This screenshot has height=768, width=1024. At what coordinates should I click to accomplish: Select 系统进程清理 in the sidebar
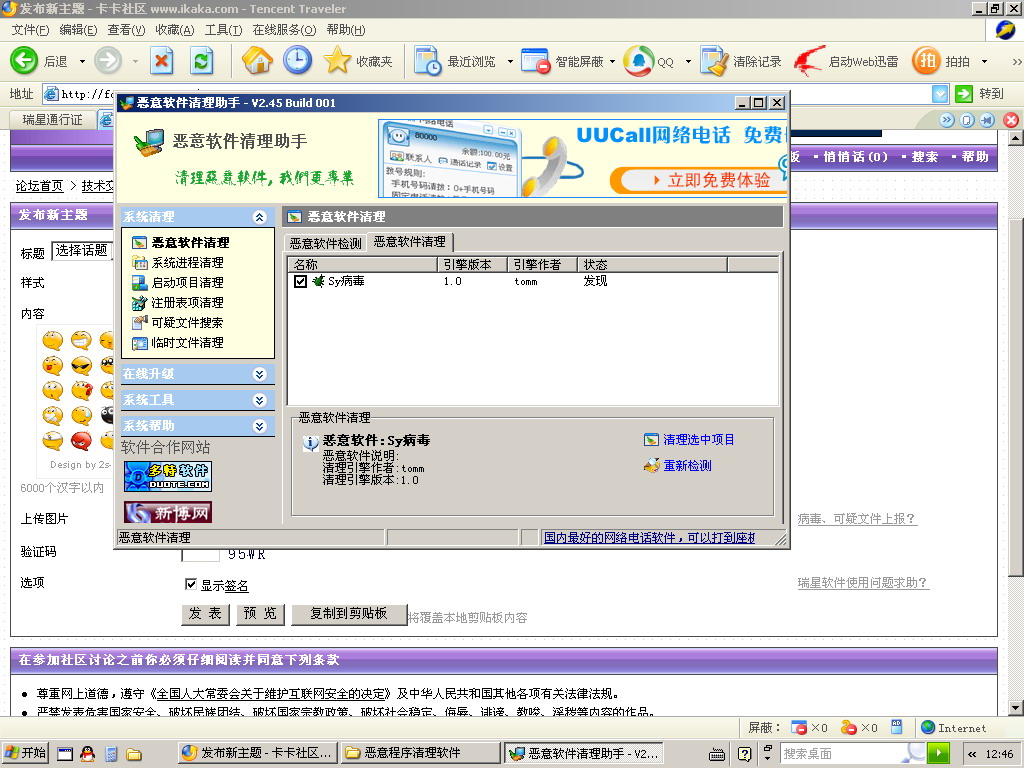click(x=187, y=263)
